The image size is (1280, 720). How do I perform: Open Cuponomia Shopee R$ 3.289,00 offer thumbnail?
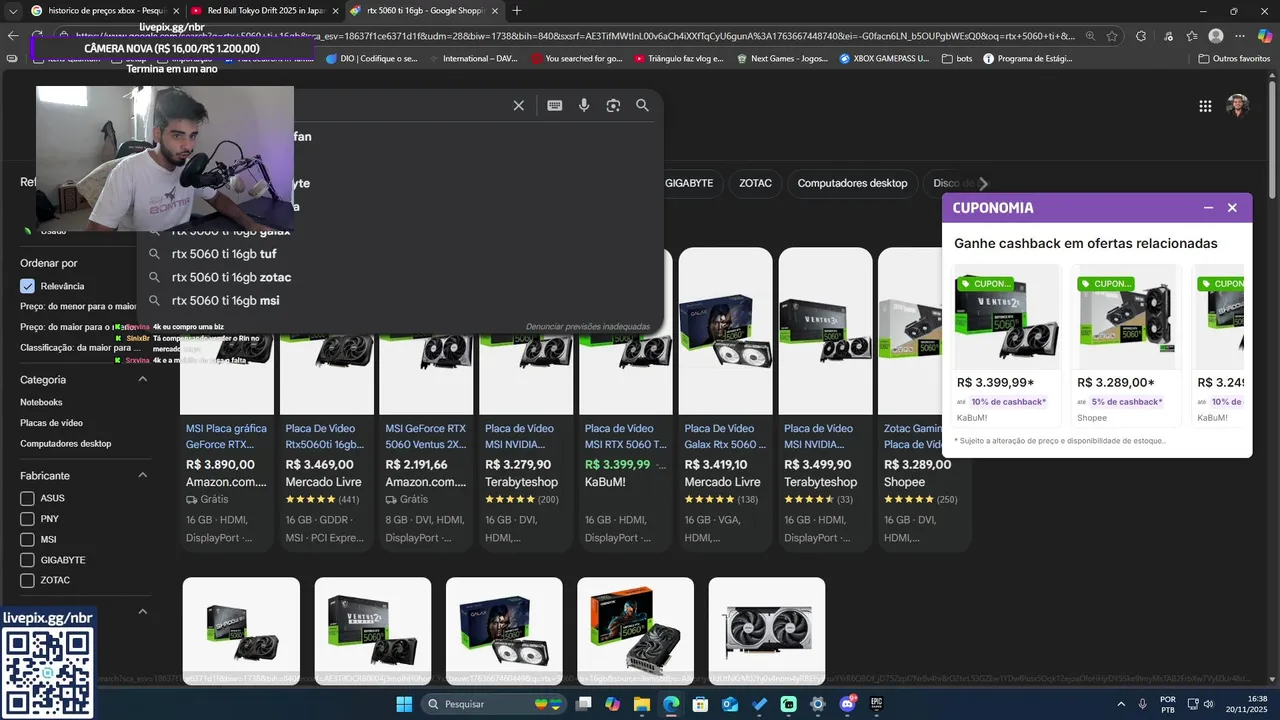[x=1126, y=318]
